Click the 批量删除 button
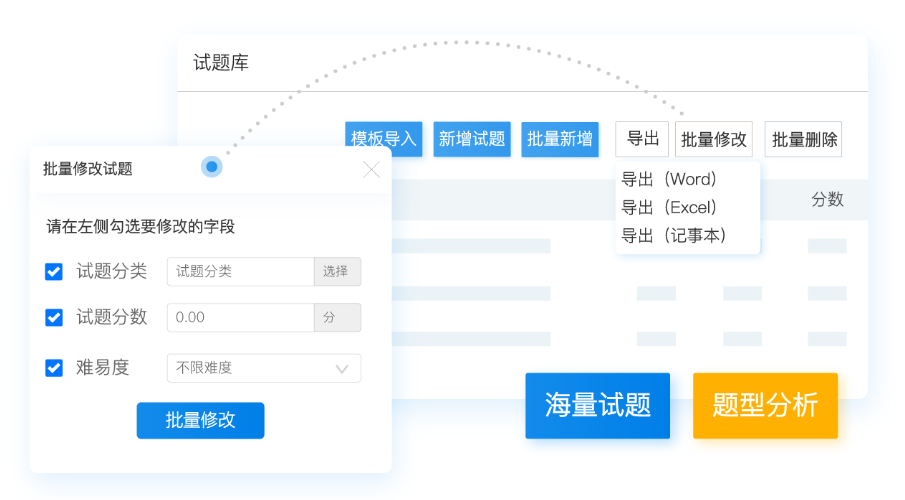Image resolution: width=905 pixels, height=500 pixels. pyautogui.click(x=803, y=140)
